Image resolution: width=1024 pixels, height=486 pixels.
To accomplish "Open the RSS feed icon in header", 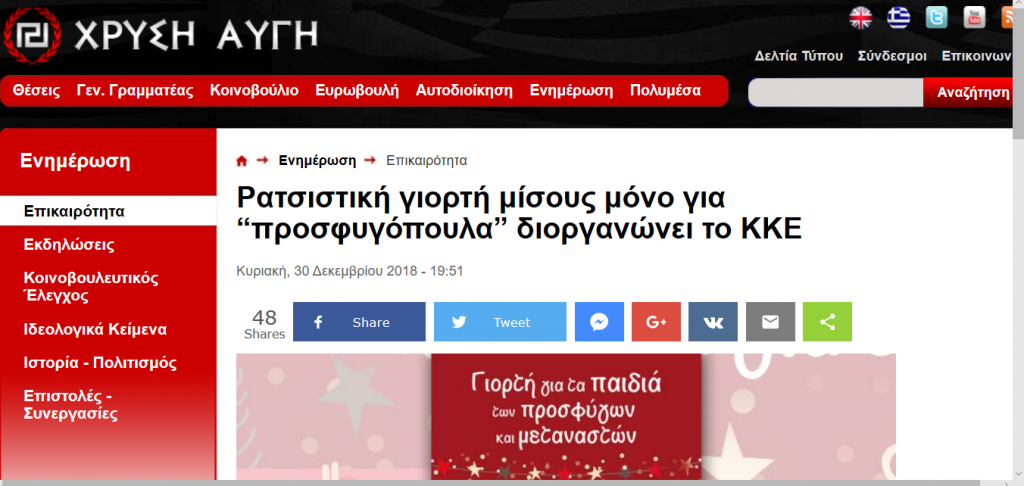I will pos(1008,18).
